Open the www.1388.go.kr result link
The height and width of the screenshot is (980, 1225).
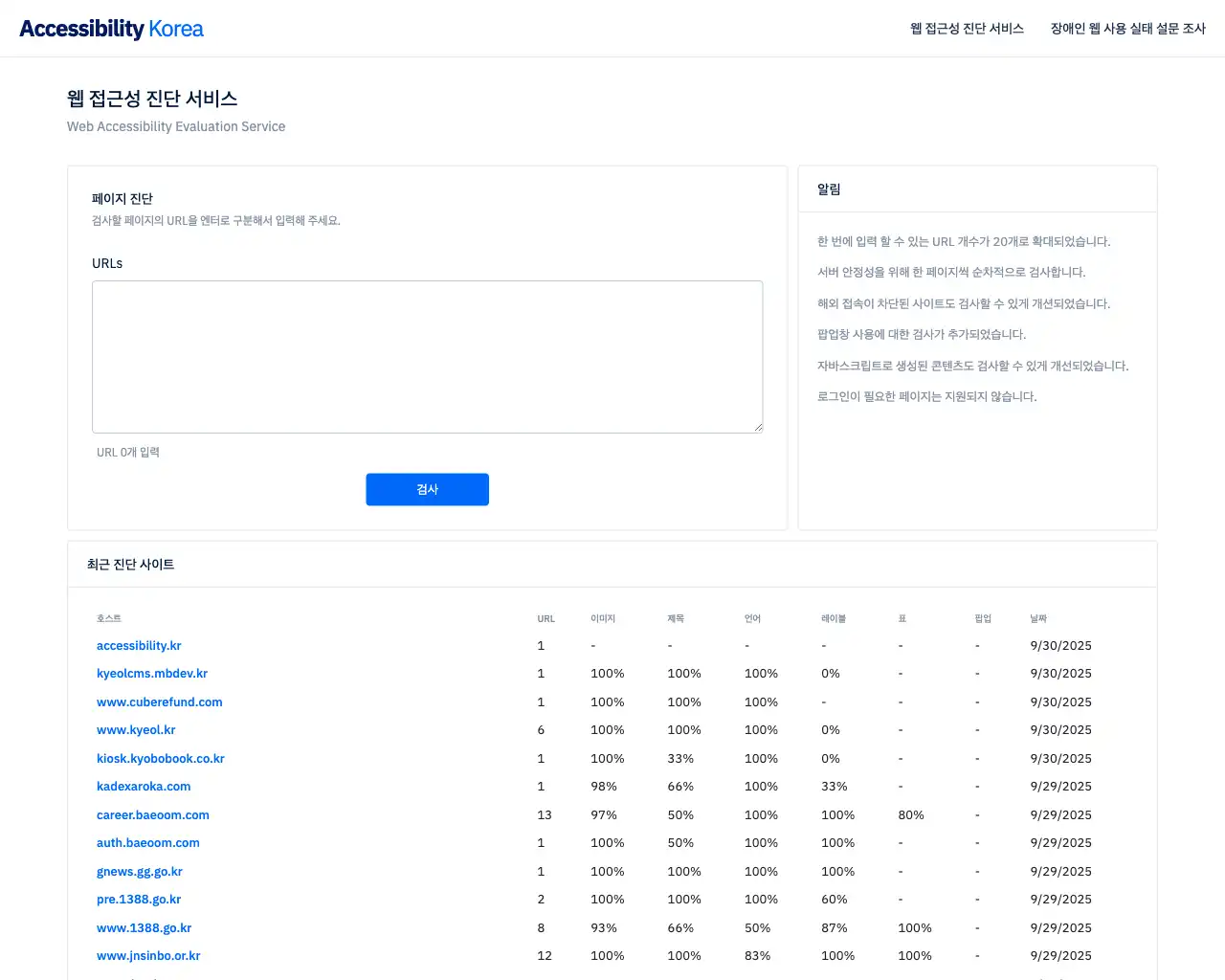click(144, 927)
